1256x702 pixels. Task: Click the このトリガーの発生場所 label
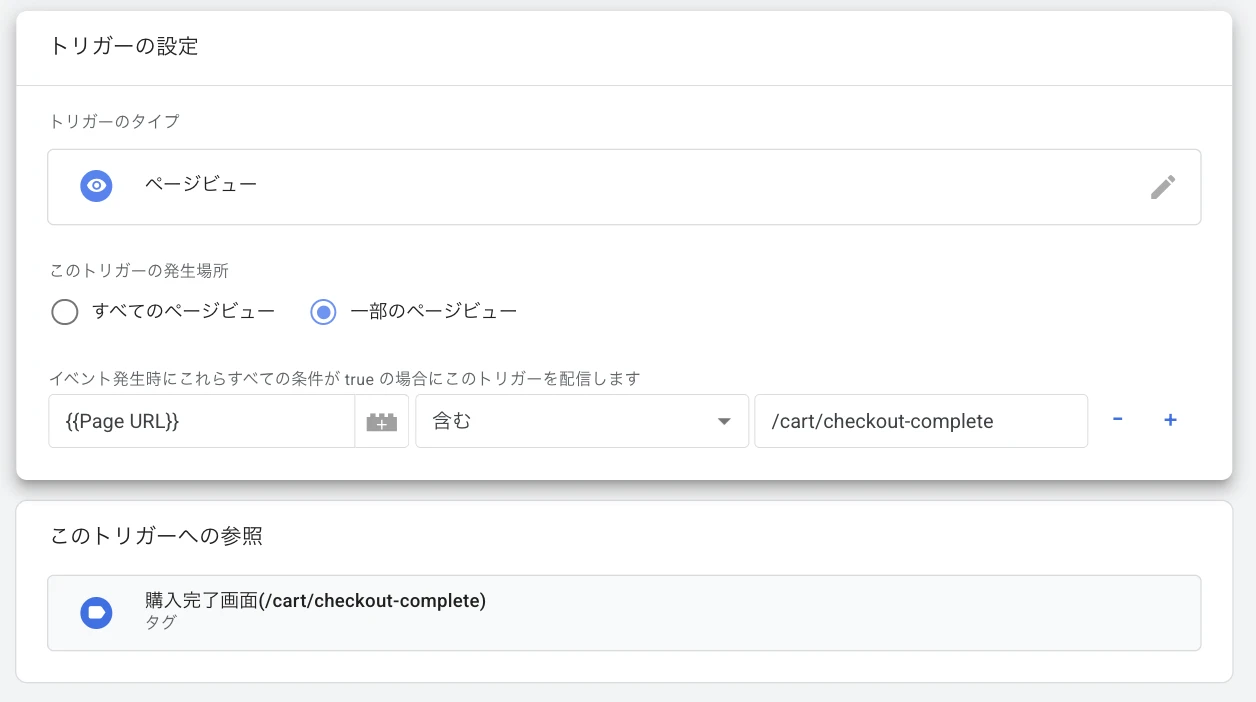[x=140, y=271]
